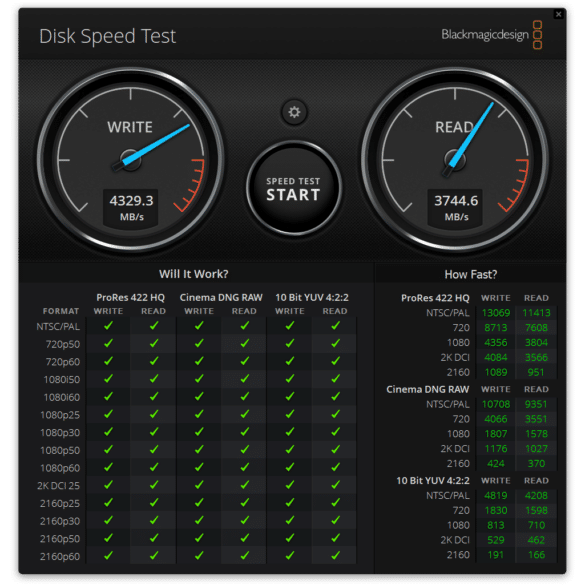
Task: Click the ProRes NTSC/PAL read value 11413
Action: (536, 313)
